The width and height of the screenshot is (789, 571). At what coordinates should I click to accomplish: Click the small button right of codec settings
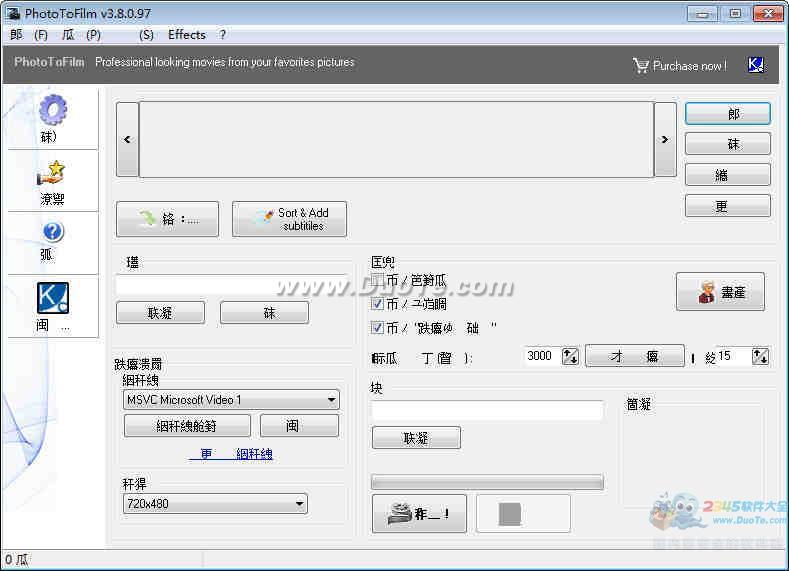click(299, 426)
